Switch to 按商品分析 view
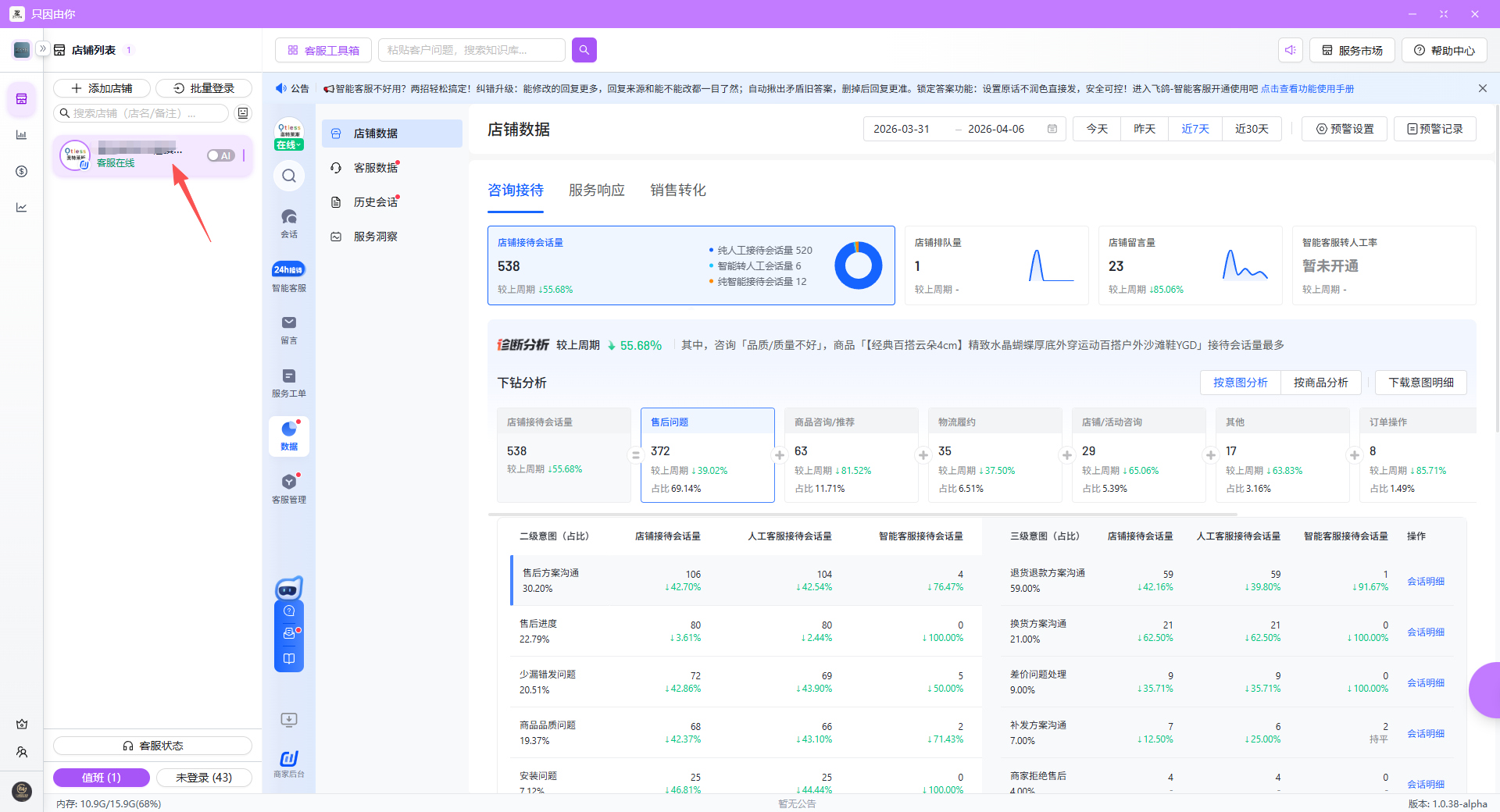The width and height of the screenshot is (1500, 812). coord(1321,383)
